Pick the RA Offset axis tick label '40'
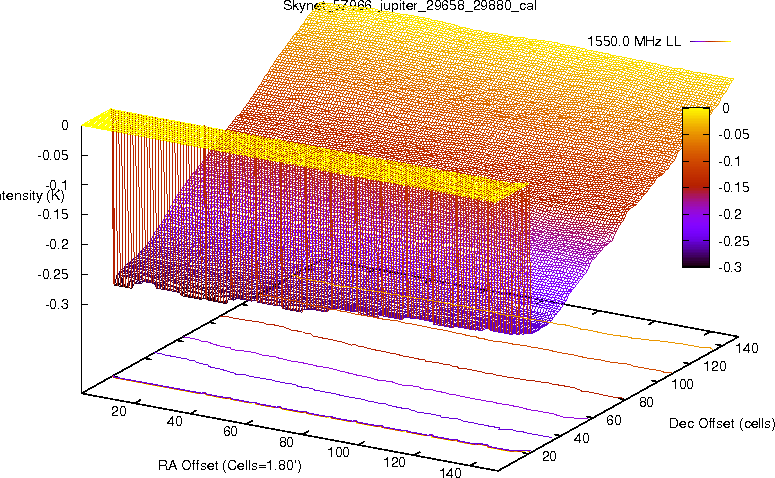The image size is (775, 478). point(174,421)
